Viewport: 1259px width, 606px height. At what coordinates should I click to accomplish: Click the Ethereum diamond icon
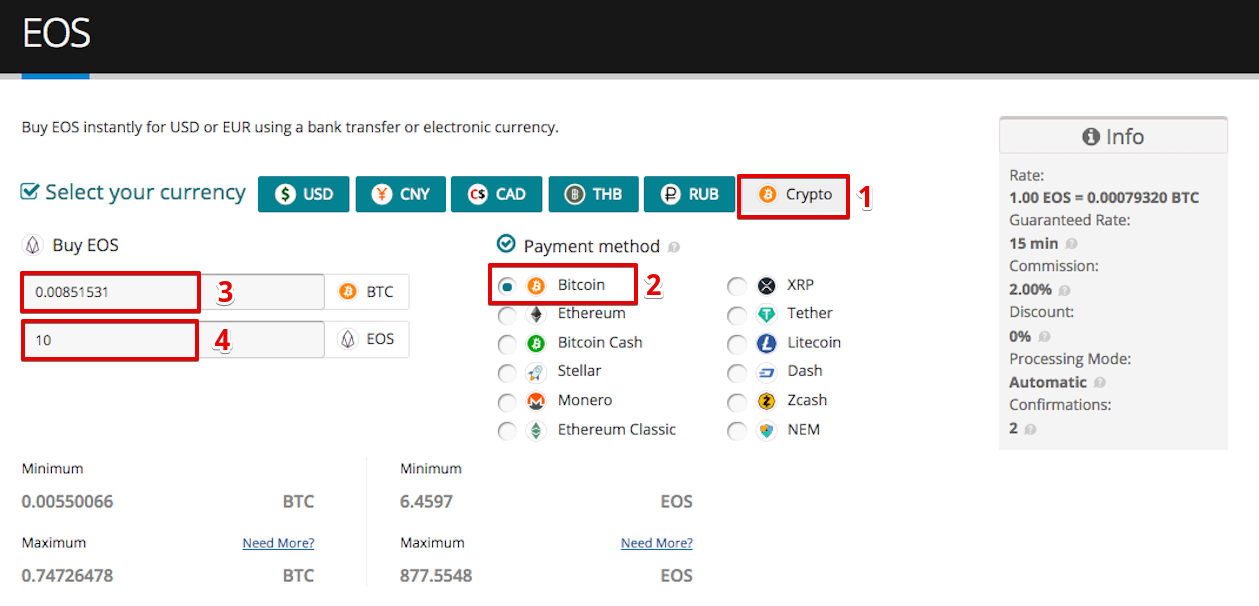click(537, 315)
